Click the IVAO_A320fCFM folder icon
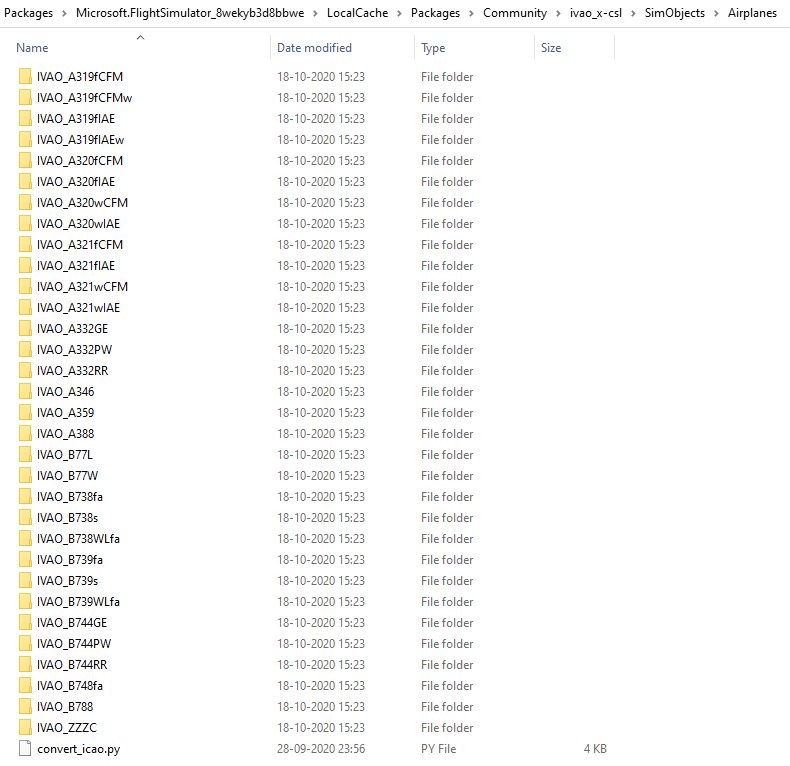The width and height of the screenshot is (790, 766). pyautogui.click(x=25, y=160)
